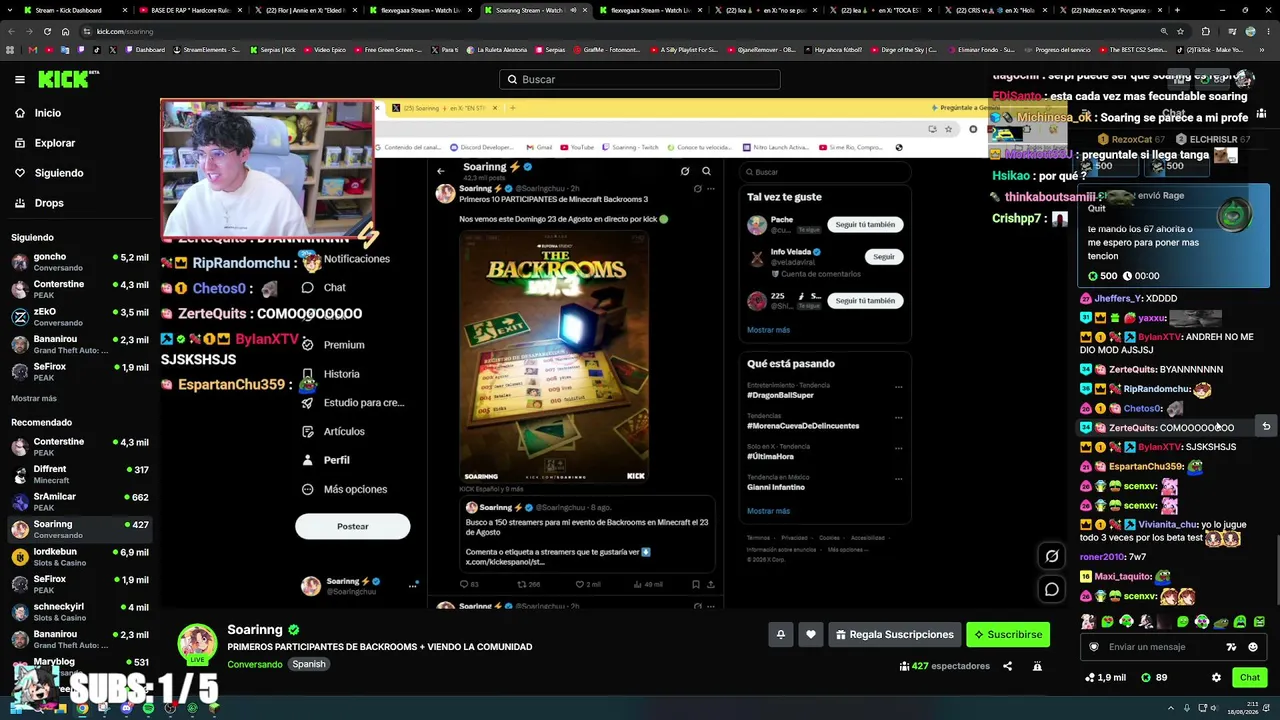Image resolution: width=1280 pixels, height=720 pixels.
Task: Turn on notifications with the bell button
Action: (781, 634)
